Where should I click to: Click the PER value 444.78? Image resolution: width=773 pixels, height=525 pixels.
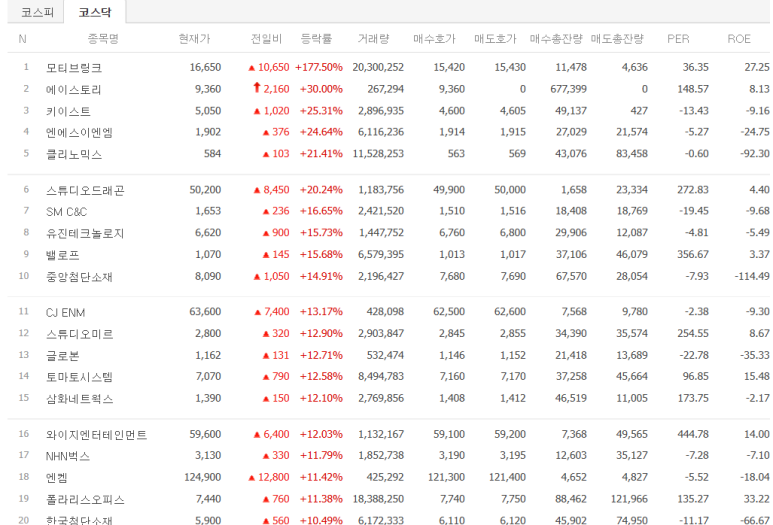(693, 434)
